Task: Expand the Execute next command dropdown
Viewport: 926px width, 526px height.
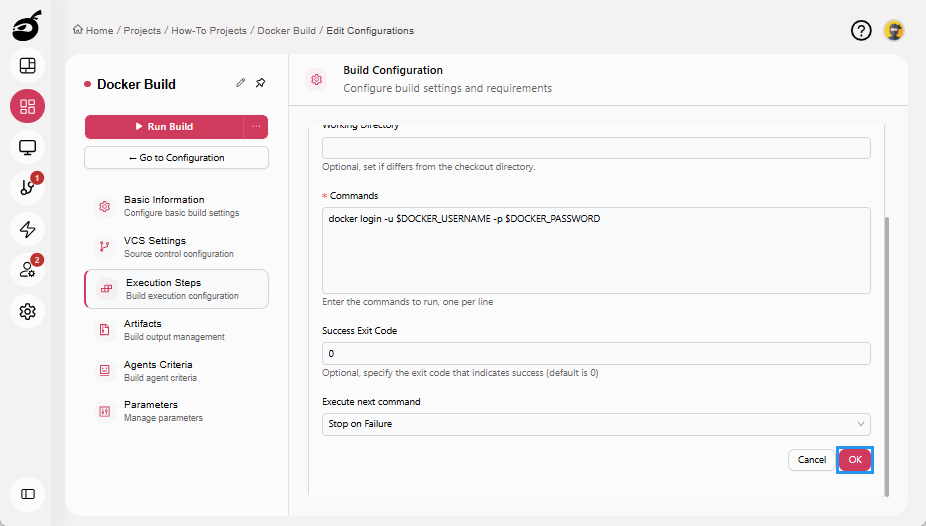Action: [596, 424]
